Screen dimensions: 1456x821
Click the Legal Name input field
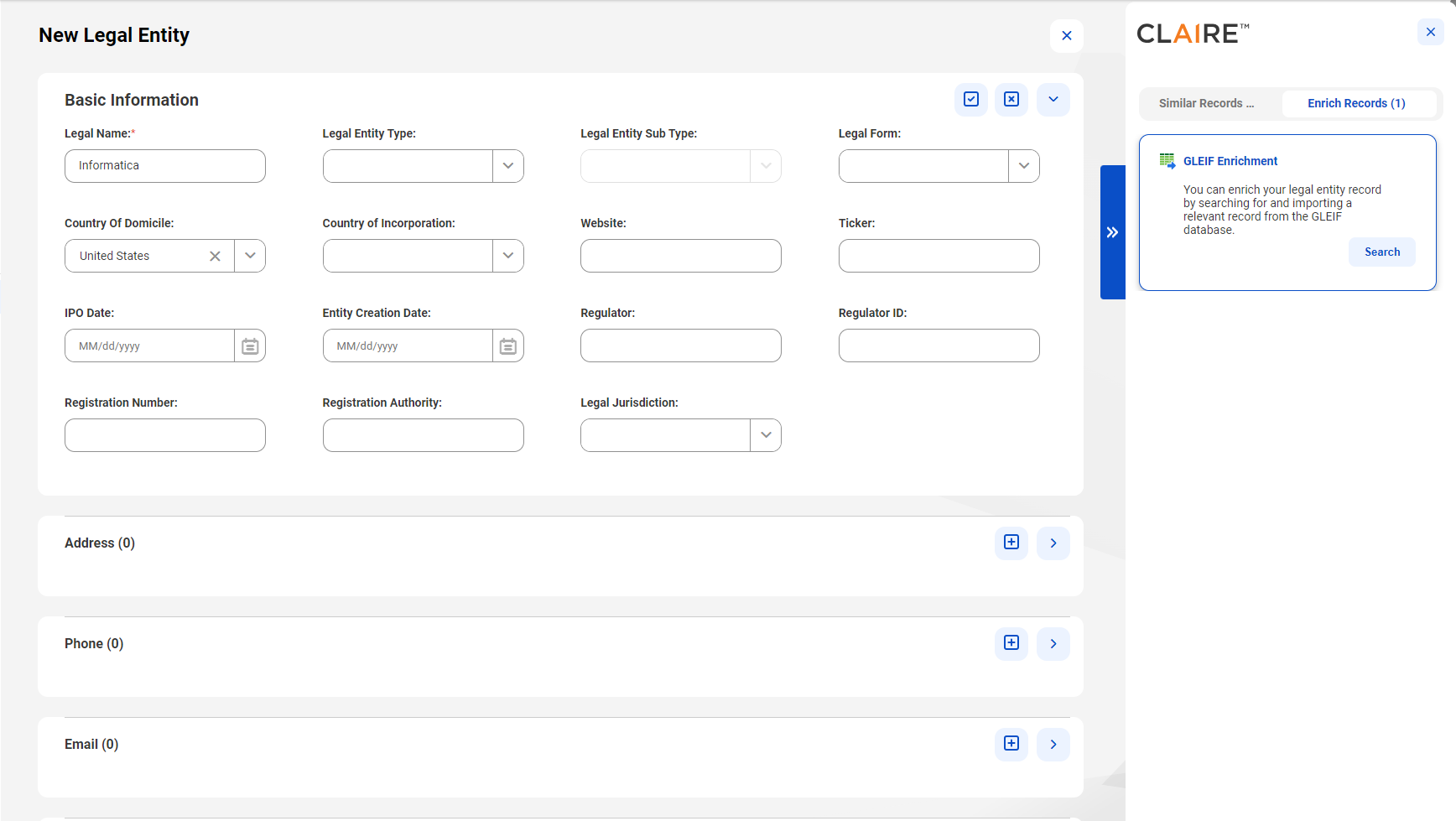pos(165,166)
